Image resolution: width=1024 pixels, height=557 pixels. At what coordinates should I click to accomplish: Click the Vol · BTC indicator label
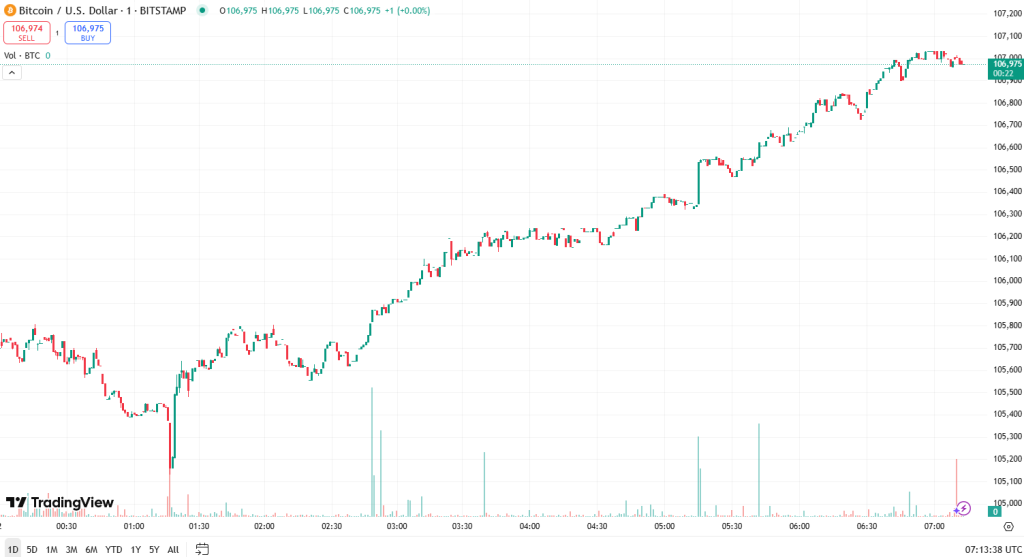pyautogui.click(x=22, y=55)
